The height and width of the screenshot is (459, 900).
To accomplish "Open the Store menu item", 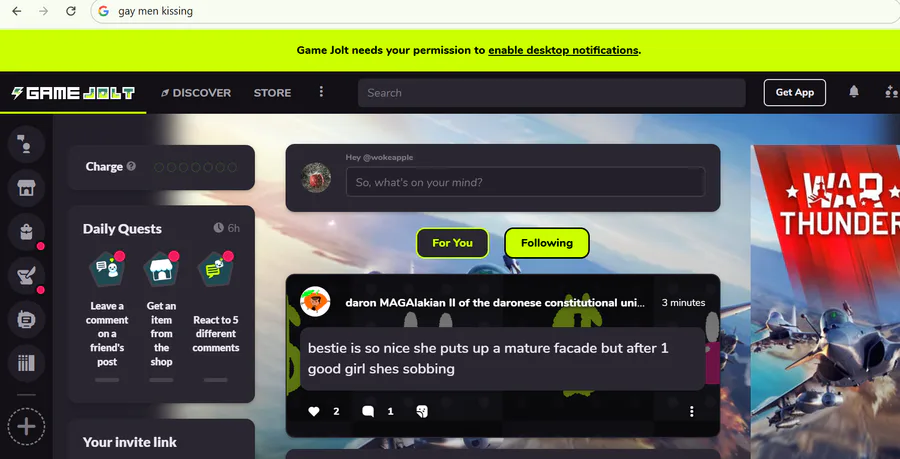I will [272, 92].
